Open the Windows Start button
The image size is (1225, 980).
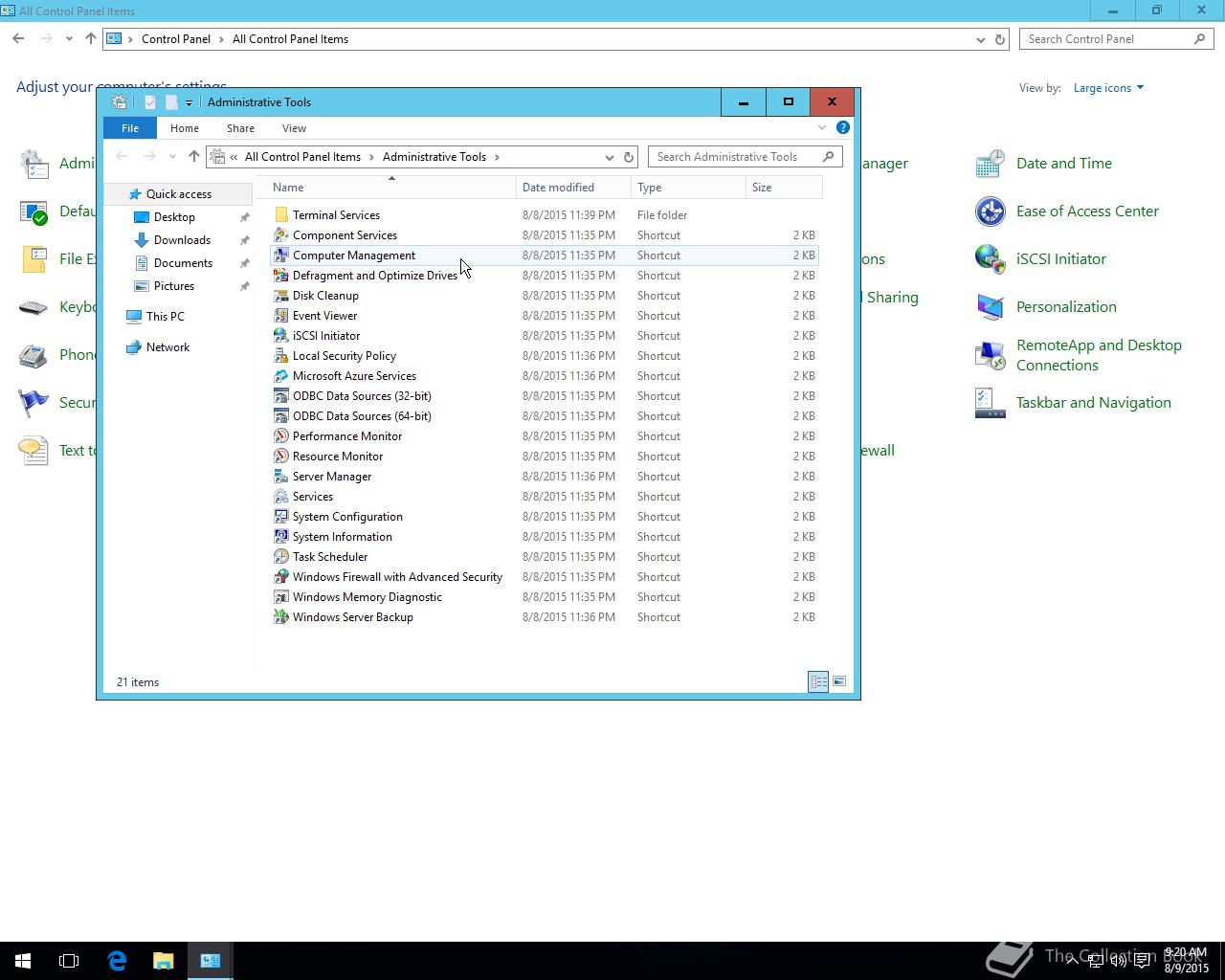click(23, 961)
